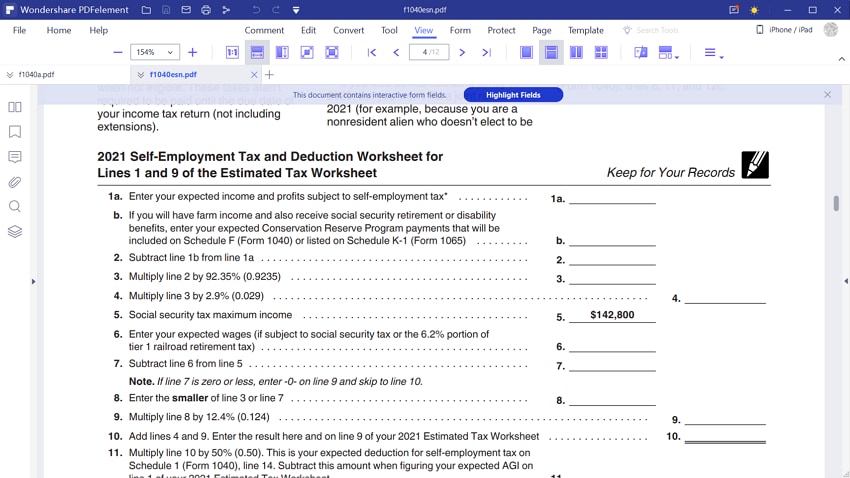The height and width of the screenshot is (478, 850).
Task: Click the save icon in title bar
Action: pyautogui.click(x=166, y=10)
